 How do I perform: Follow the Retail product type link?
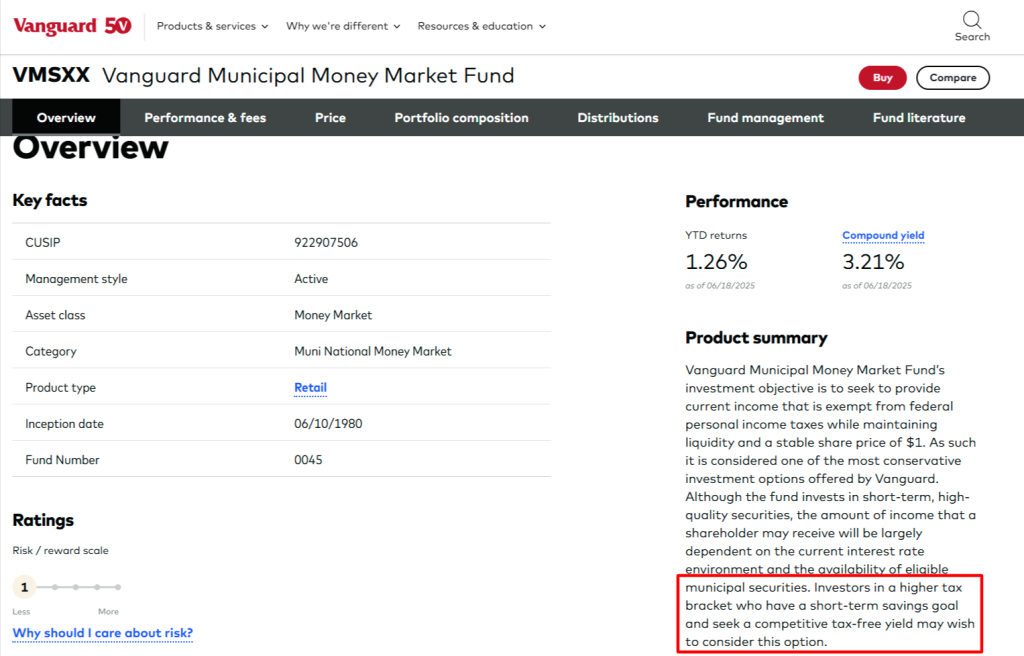coord(310,388)
